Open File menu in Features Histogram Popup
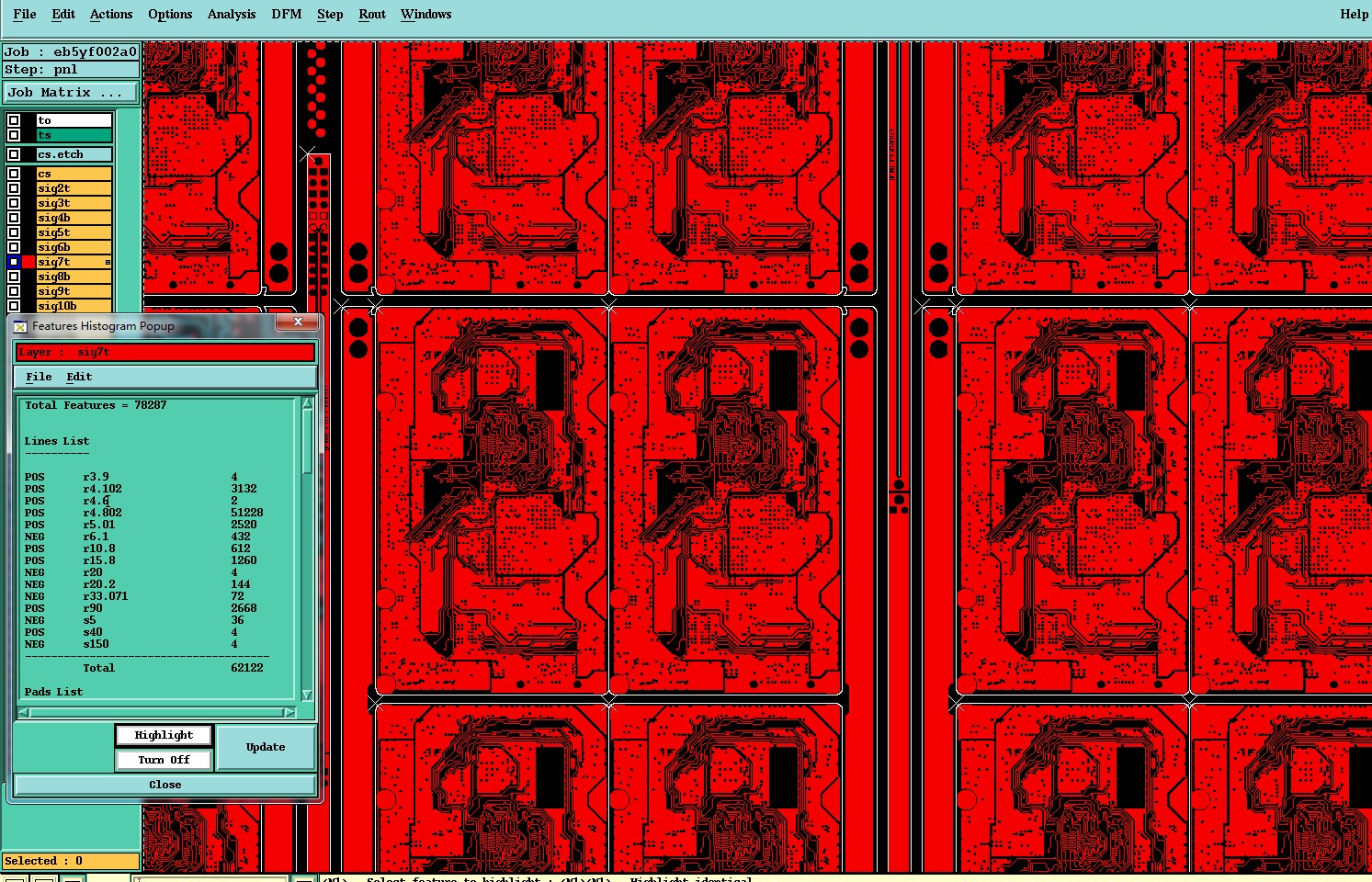This screenshot has height=882, width=1372. click(x=39, y=377)
